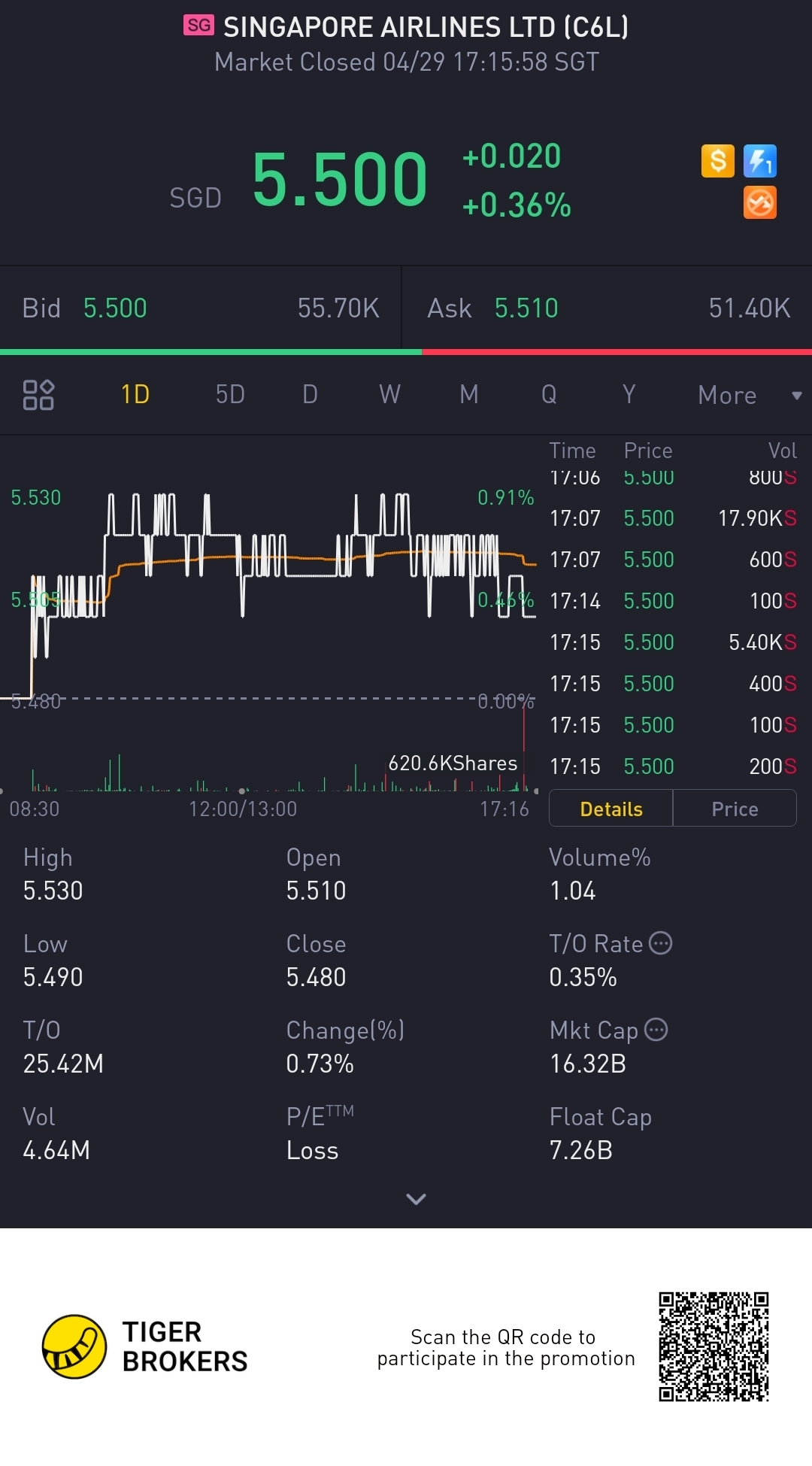Screen dimensions: 812x1466
Task: Tap the Low 5.490 stat
Action: (53, 961)
